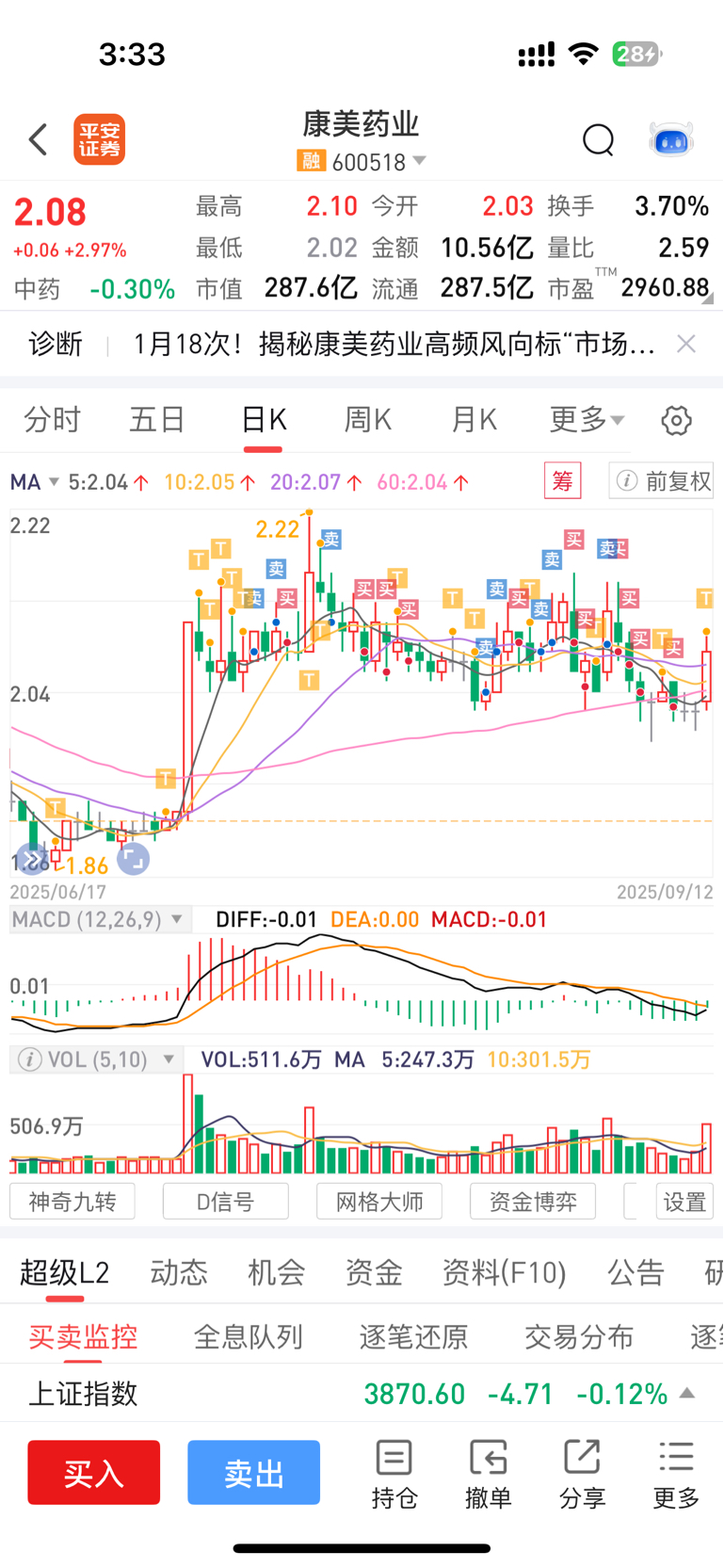The width and height of the screenshot is (724, 1568).
Task: Open 资料(F10) tab
Action: [505, 1273]
